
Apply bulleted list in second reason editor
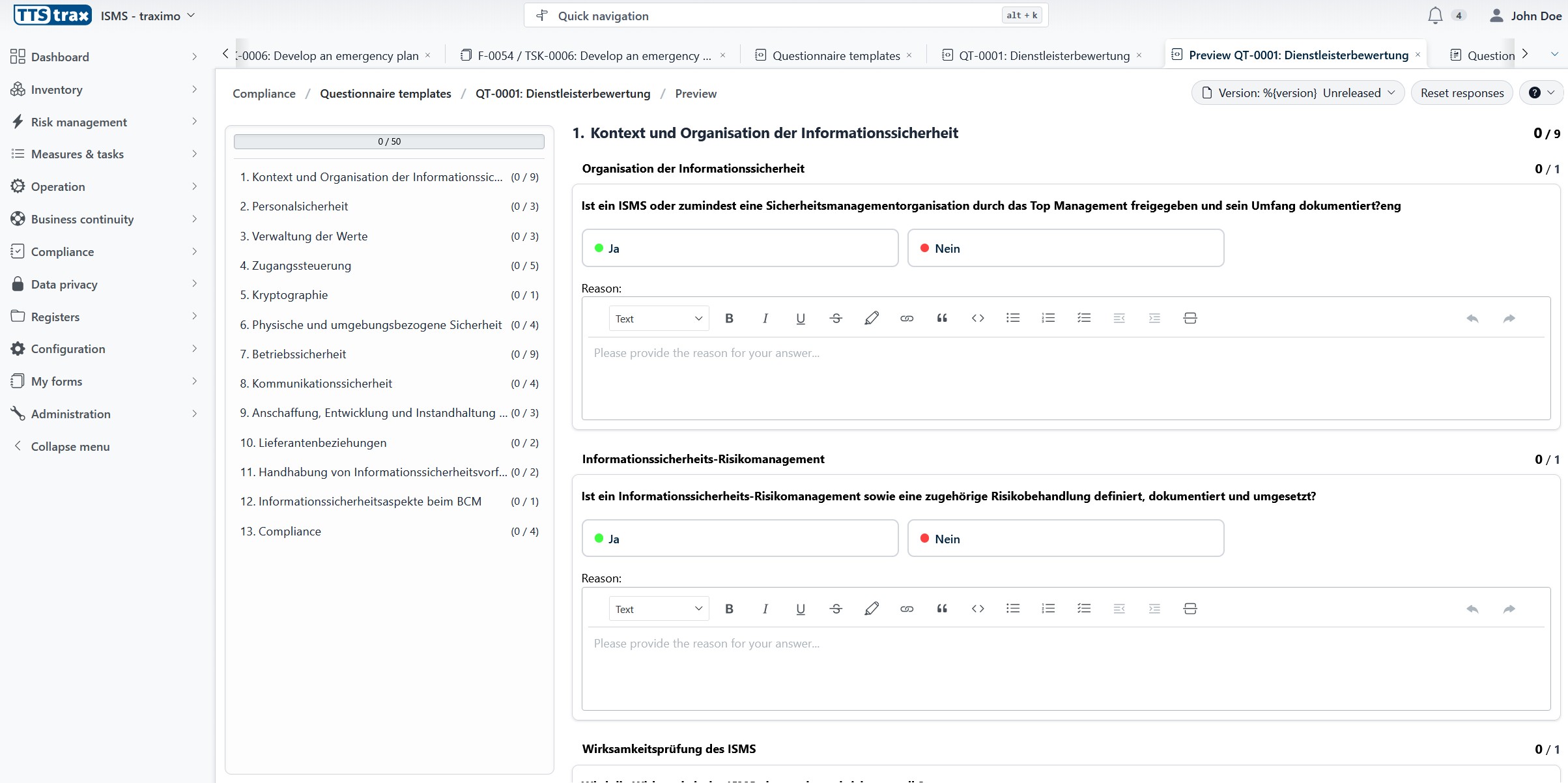[x=1012, y=609]
